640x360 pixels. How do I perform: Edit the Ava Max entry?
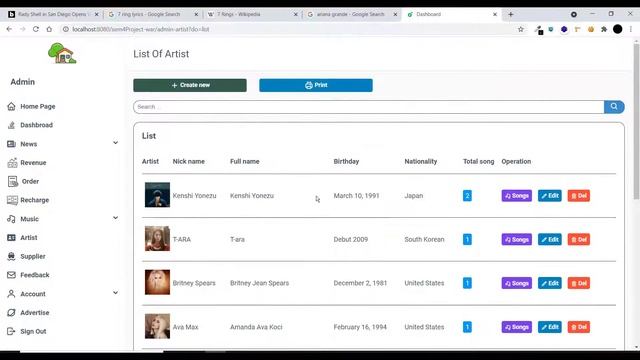550,327
